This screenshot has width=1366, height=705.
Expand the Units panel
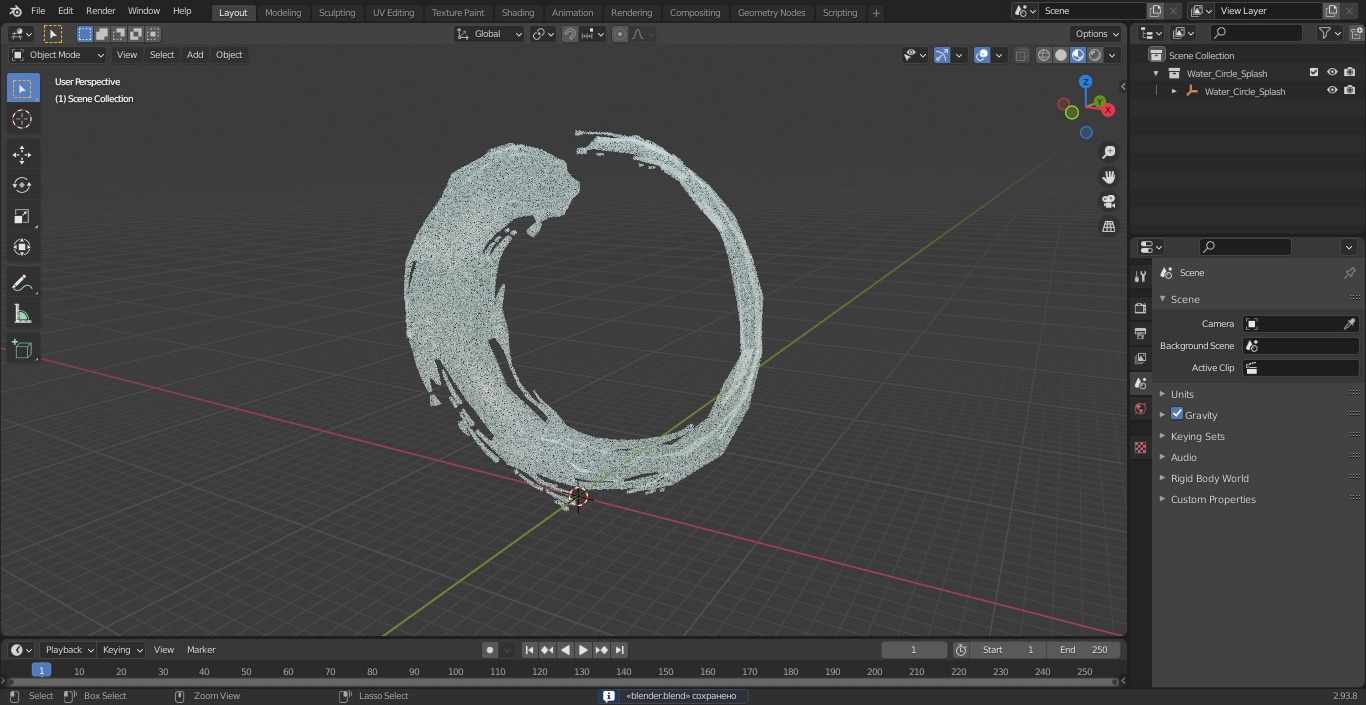click(1182, 394)
